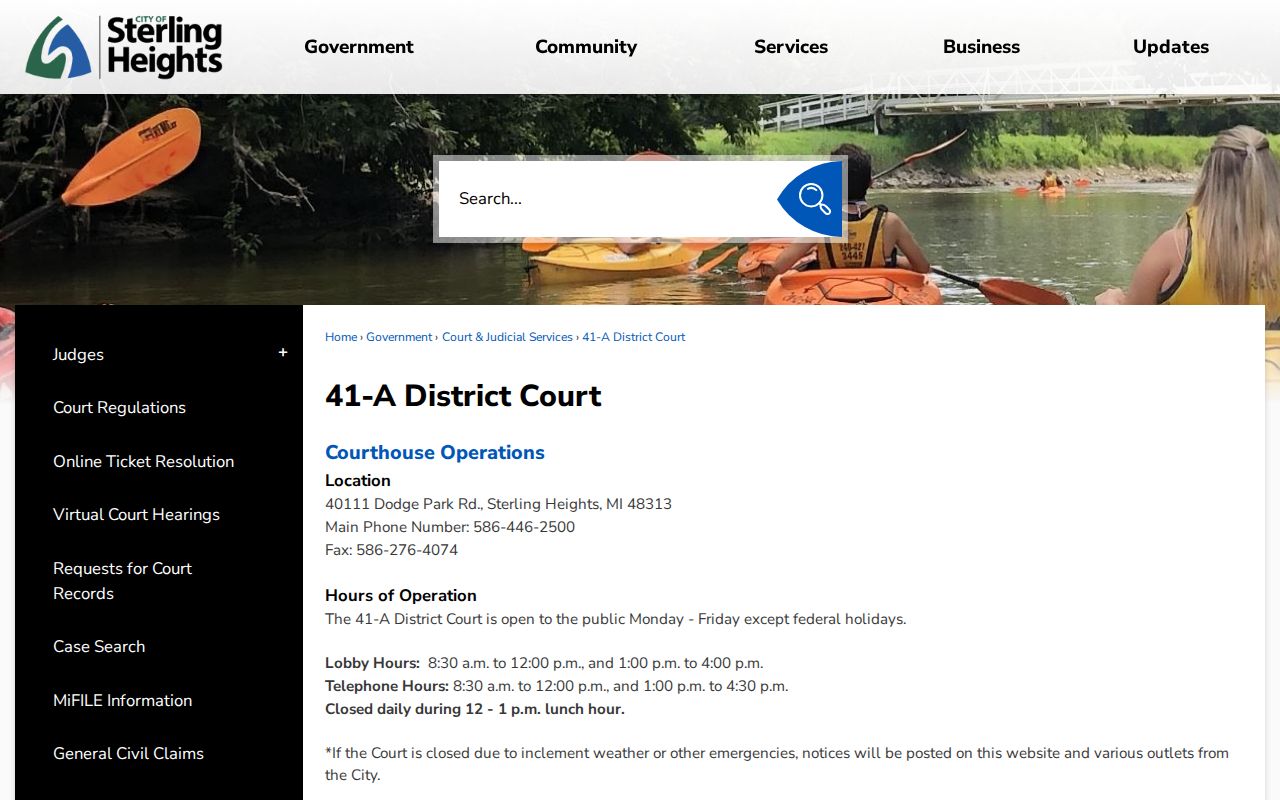Viewport: 1280px width, 800px height.
Task: Click the Hours of Operation heading
Action: tap(401, 595)
